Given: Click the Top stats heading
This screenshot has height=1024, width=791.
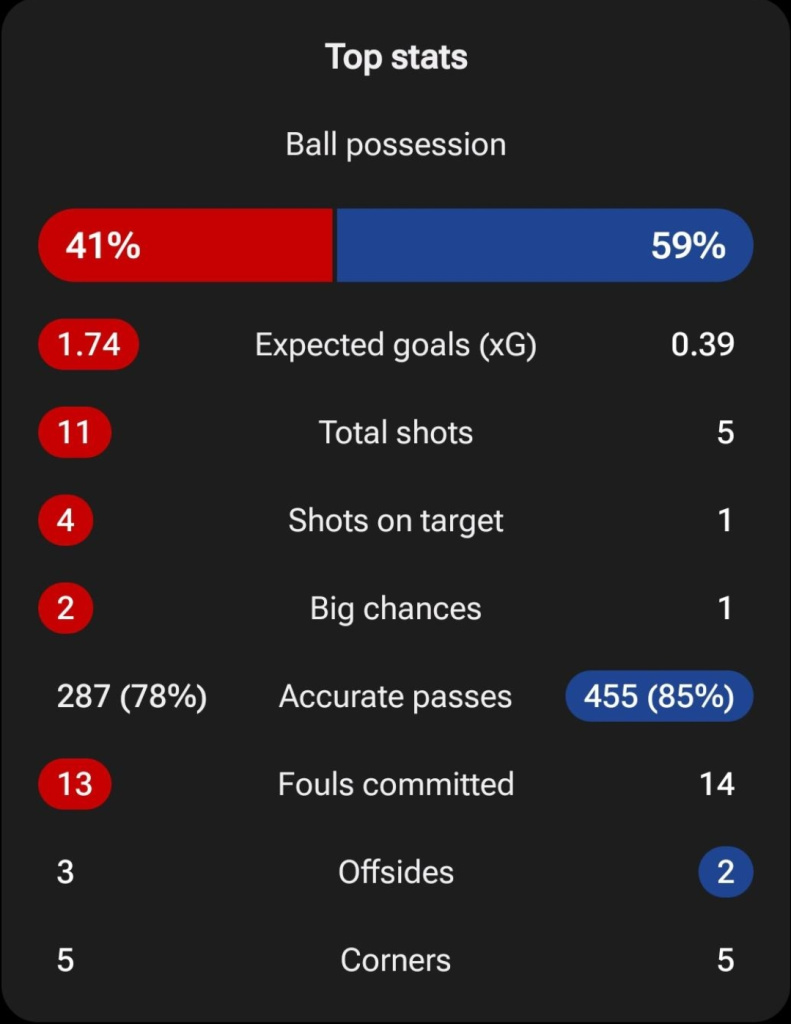Looking at the screenshot, I should coord(396,57).
